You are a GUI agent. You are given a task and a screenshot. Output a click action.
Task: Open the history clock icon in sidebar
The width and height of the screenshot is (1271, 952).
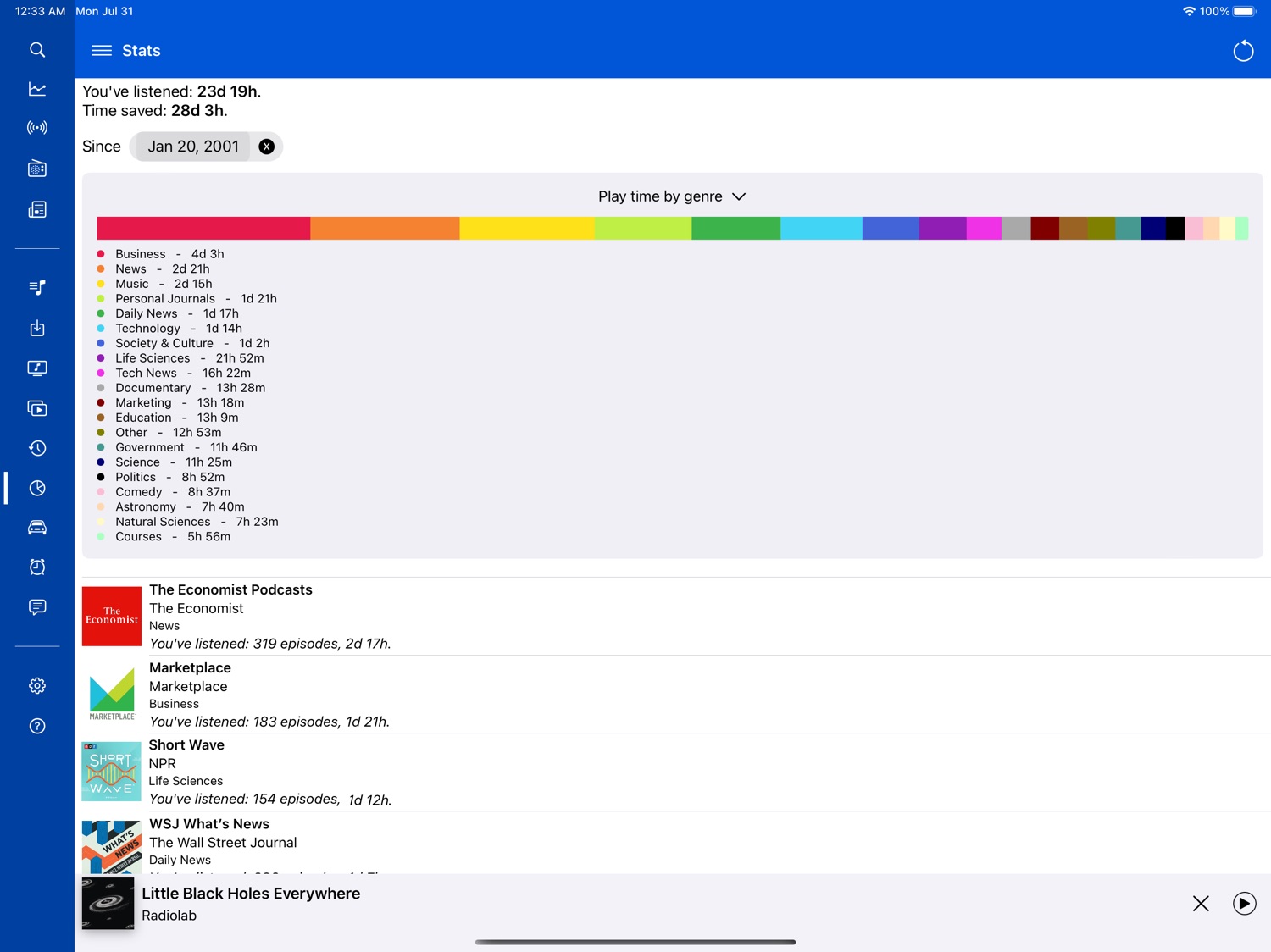(x=37, y=448)
